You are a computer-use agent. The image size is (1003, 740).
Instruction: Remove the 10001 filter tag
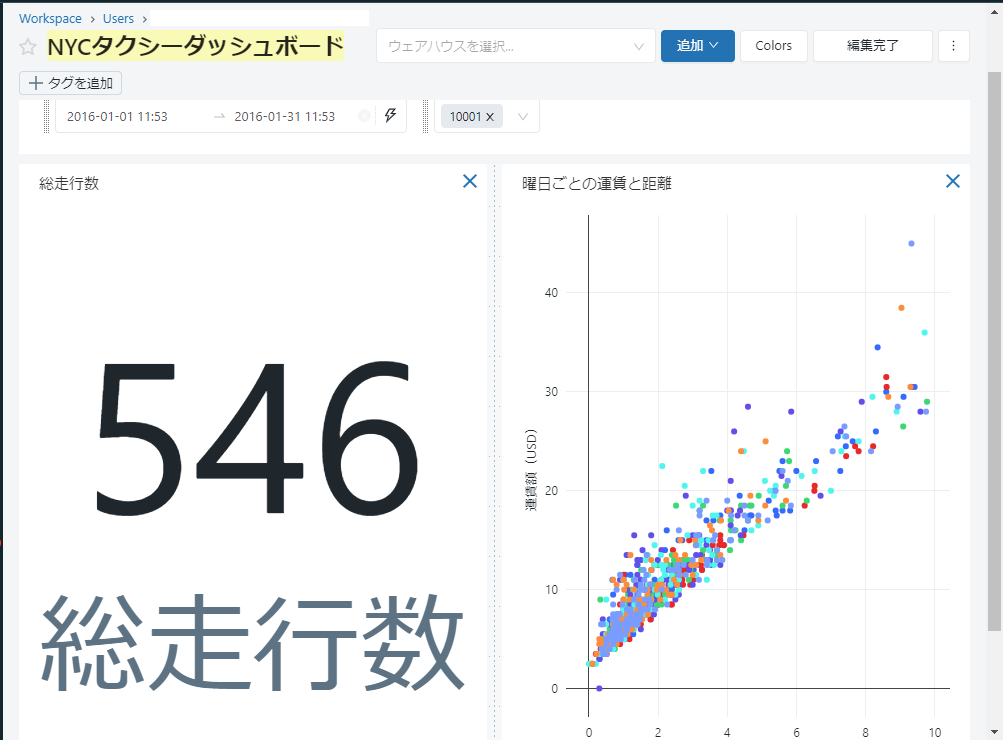(x=490, y=117)
